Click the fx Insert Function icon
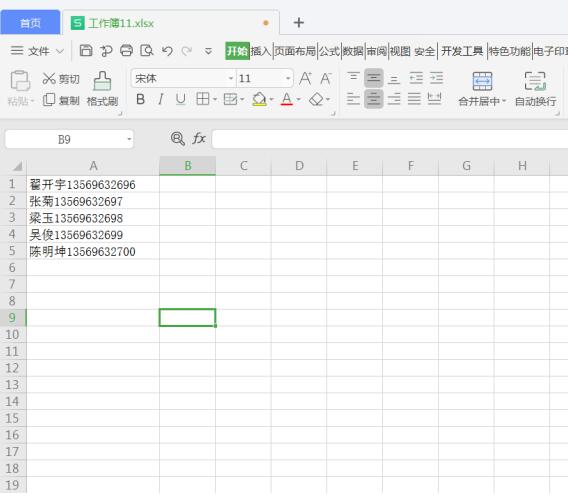Image resolution: width=568 pixels, height=498 pixels. [199, 138]
